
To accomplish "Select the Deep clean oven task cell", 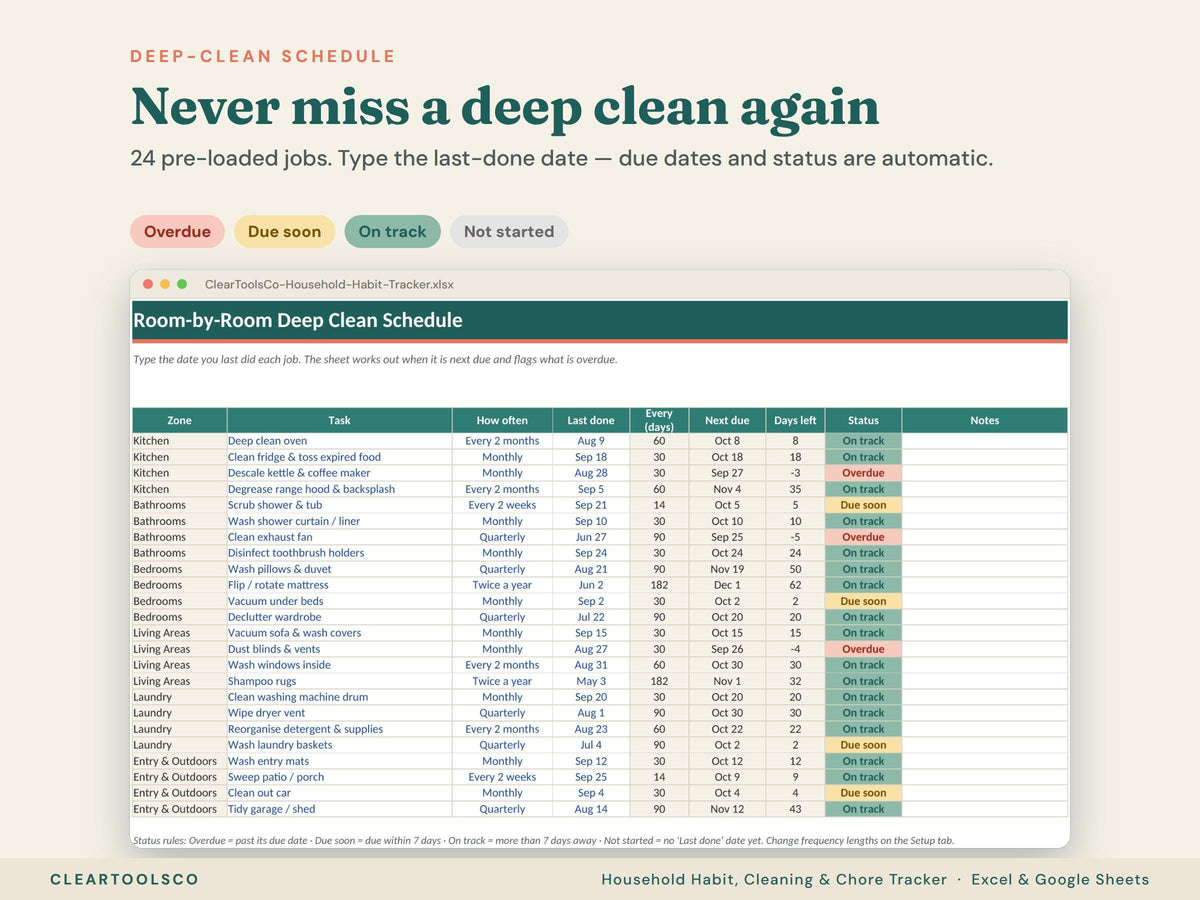I will 339,441.
